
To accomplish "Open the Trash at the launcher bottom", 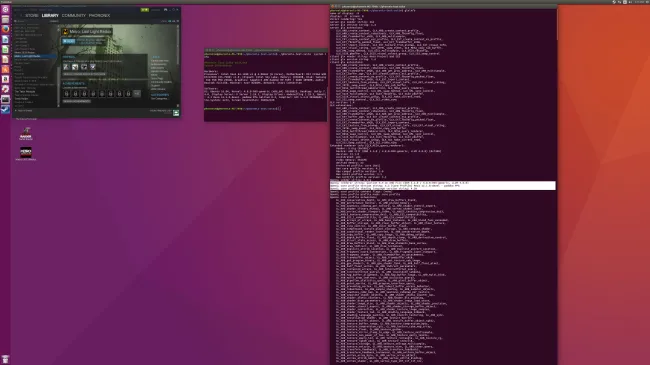I will (x=5, y=359).
